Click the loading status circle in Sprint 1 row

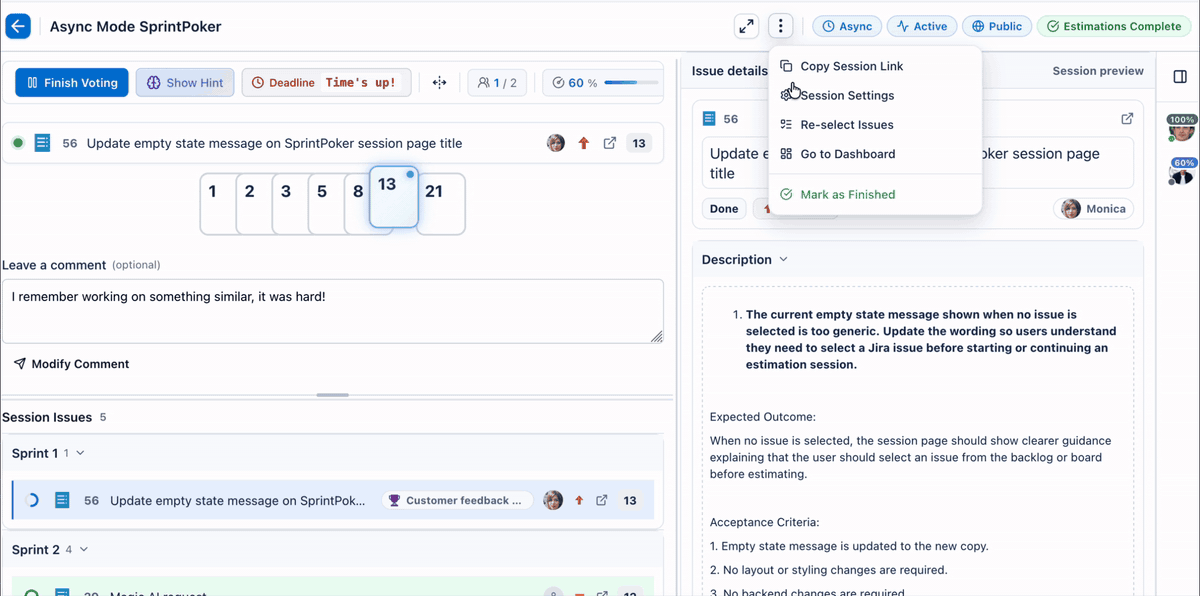32,500
